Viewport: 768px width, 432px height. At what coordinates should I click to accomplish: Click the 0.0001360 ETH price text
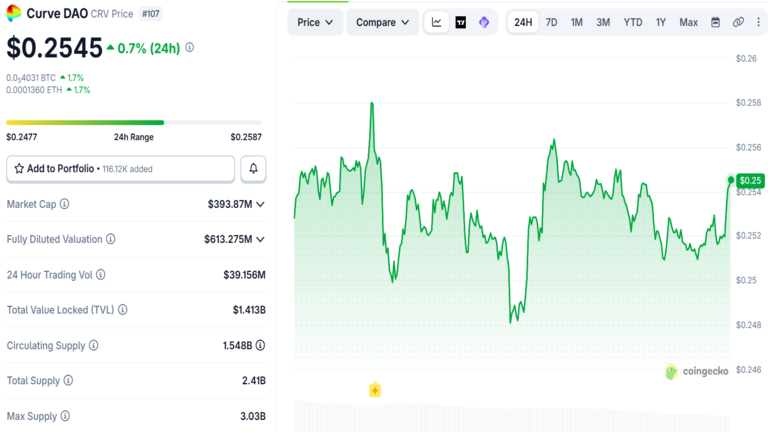click(x=34, y=90)
